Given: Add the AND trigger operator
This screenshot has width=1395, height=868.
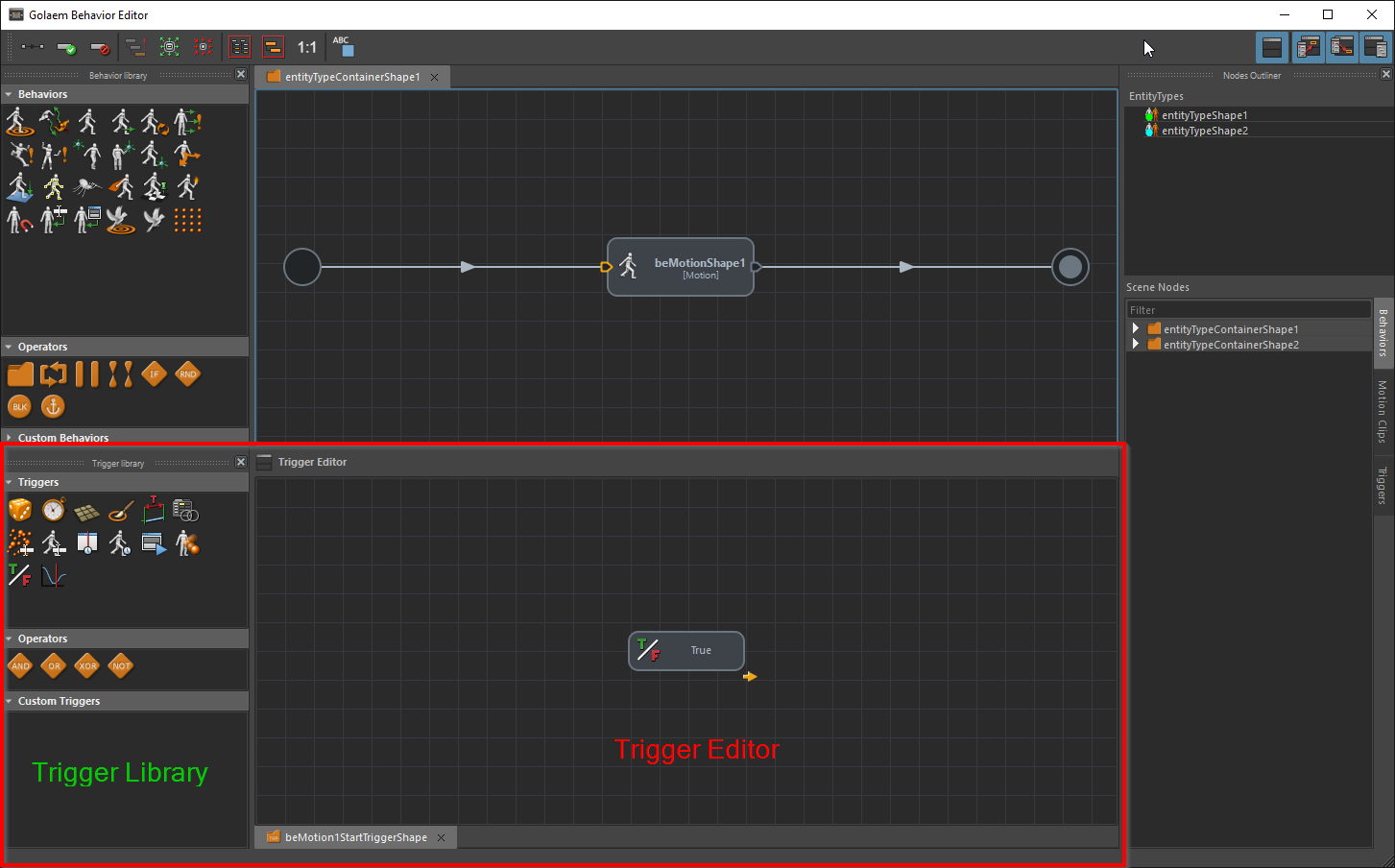Looking at the screenshot, I should [x=20, y=665].
